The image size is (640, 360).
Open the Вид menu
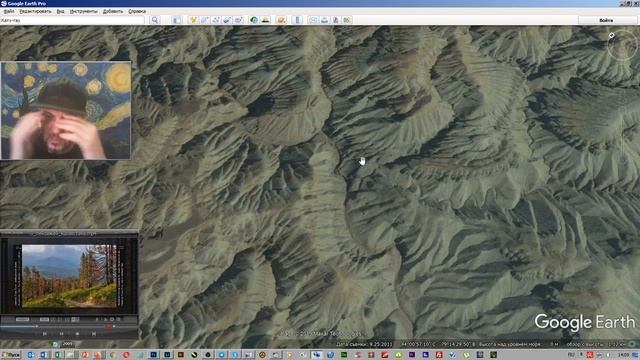(x=60, y=11)
